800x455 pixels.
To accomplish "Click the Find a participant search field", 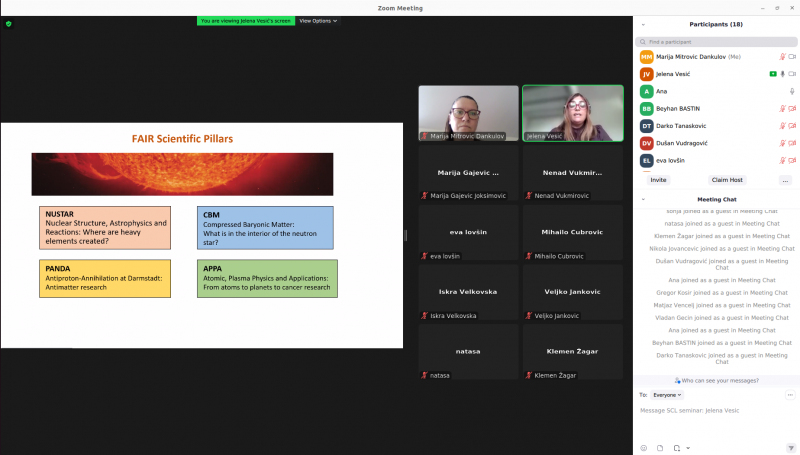I will tap(716, 42).
